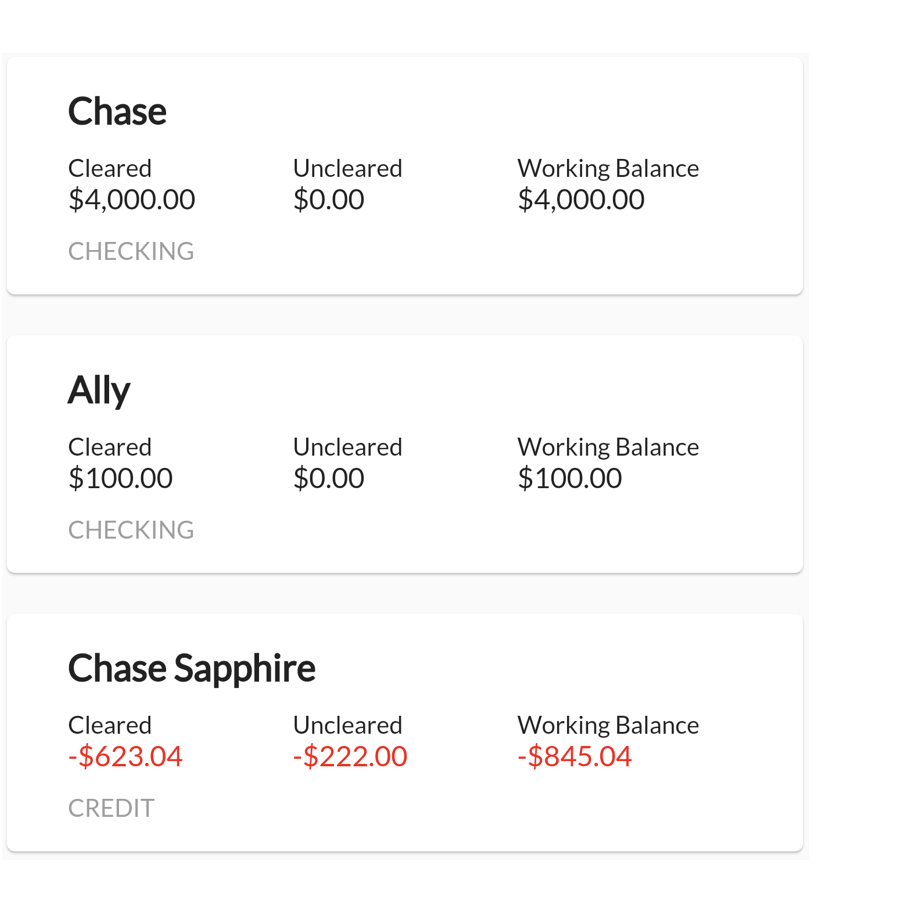This screenshot has height=906, width=924.
Task: Click the Cleared label in Chase Sapphire card
Action: coord(110,725)
